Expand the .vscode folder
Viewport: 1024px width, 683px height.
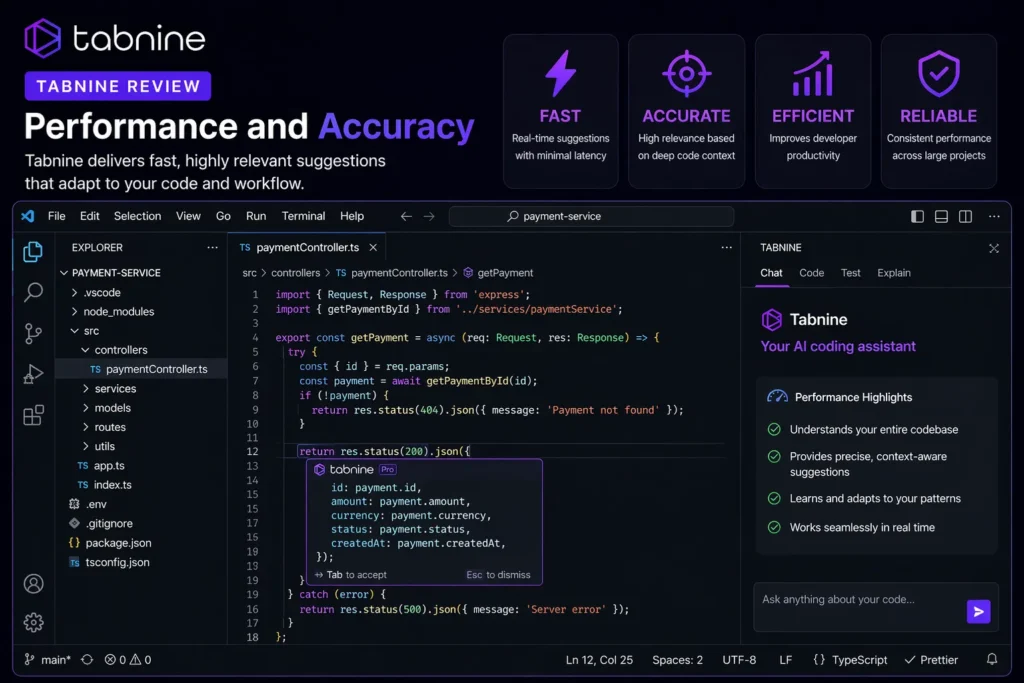pyautogui.click(x=74, y=293)
